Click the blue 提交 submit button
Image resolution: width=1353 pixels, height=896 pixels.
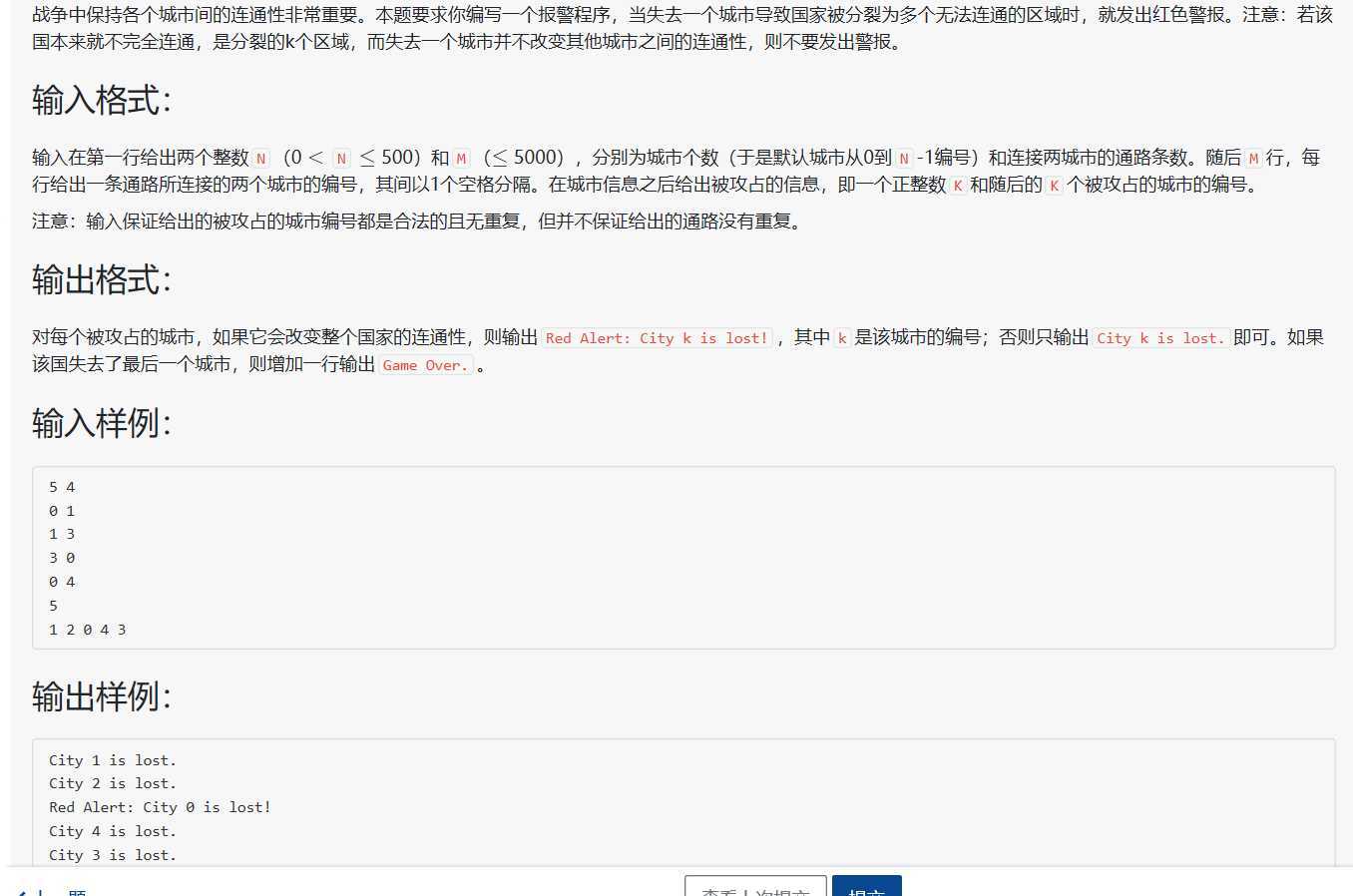click(866, 886)
